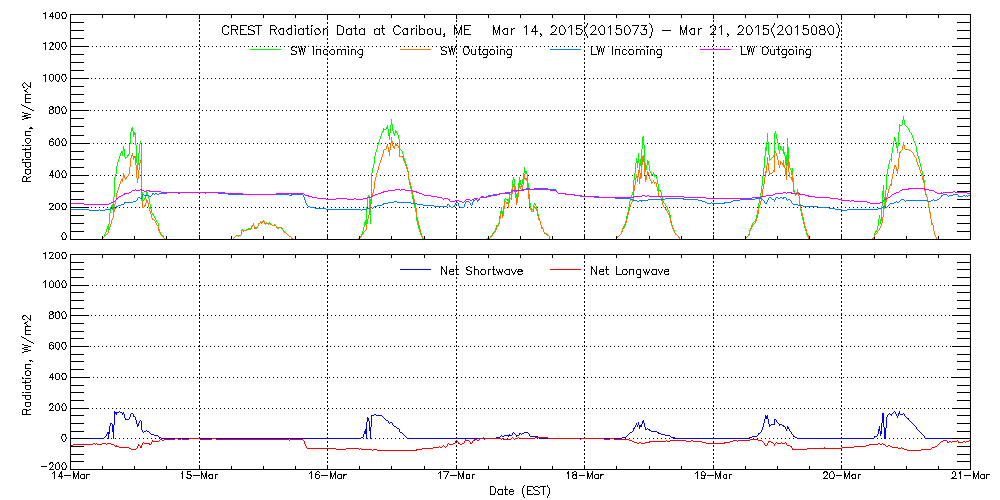This screenshot has height=500, width=1000.
Task: Click the Date (EST) x-axis title
Action: pos(522,491)
